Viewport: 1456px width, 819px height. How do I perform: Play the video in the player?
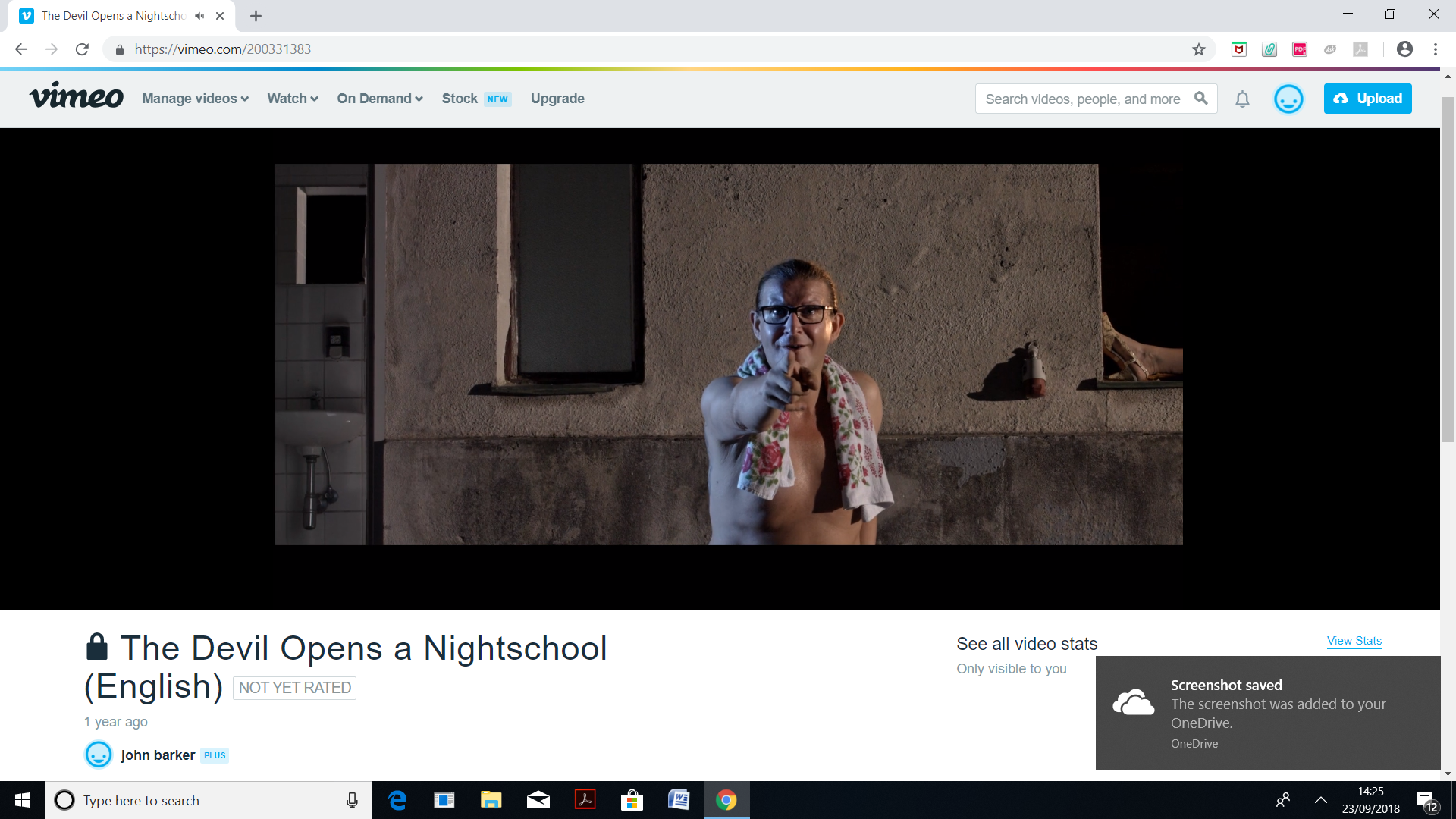tap(728, 354)
